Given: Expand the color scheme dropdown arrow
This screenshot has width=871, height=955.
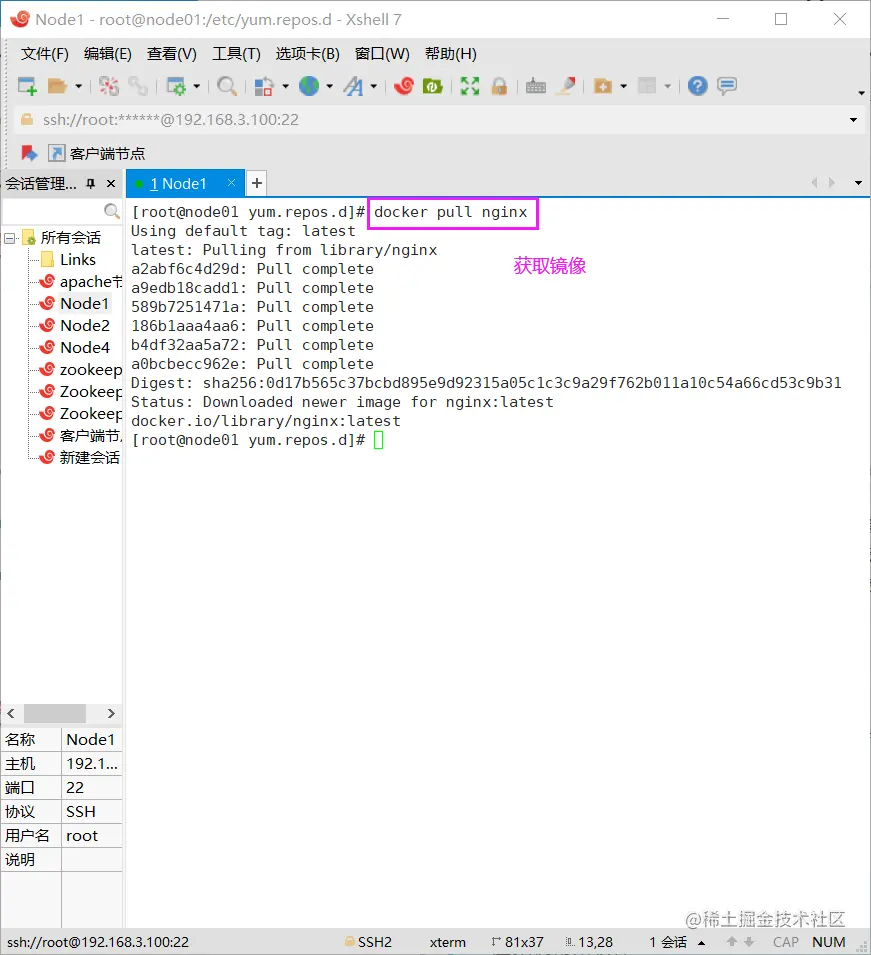Looking at the screenshot, I should pos(285,86).
